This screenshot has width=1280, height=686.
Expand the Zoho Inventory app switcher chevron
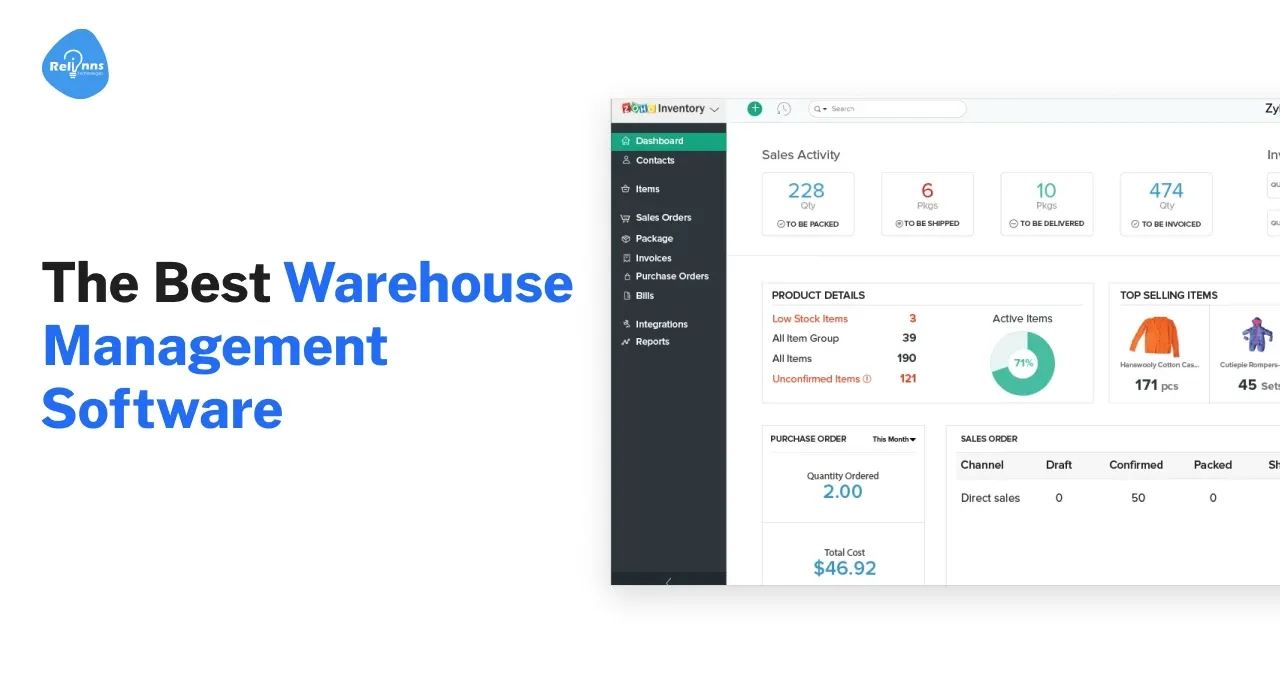point(714,108)
